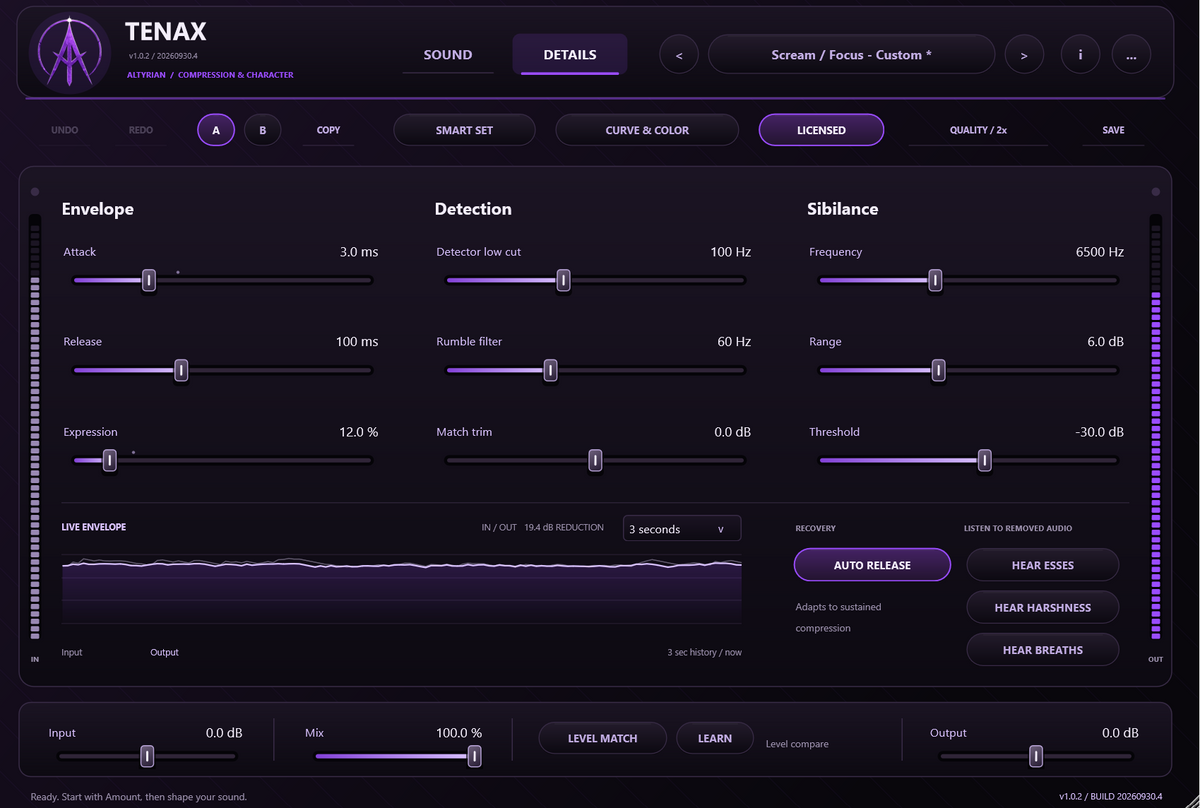Viewport: 1200px width, 808px height.
Task: Select the Details tab
Action: pos(570,55)
